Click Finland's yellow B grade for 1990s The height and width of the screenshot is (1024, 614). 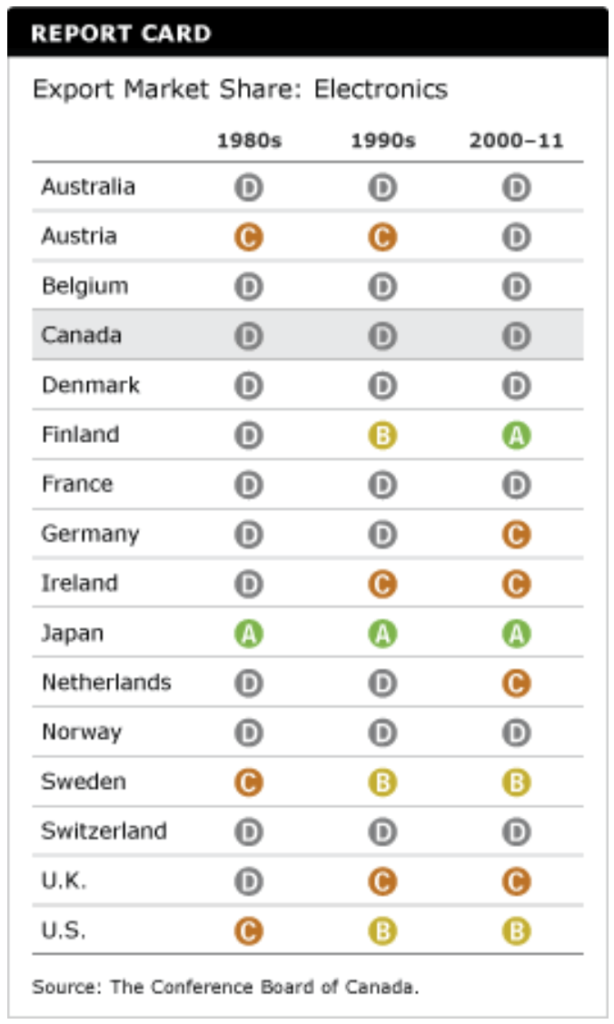(382, 435)
